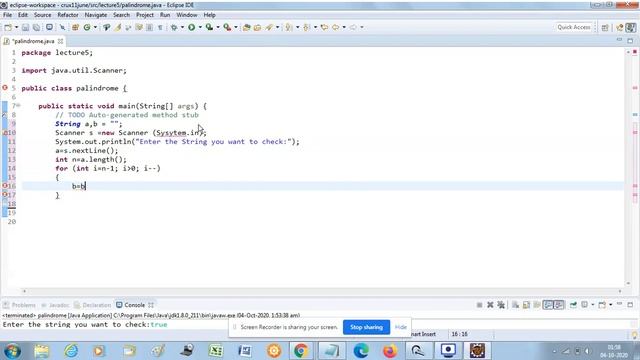Click the Quick Access search field
Viewport: 640px width, 360px height.
(x=573, y=27)
